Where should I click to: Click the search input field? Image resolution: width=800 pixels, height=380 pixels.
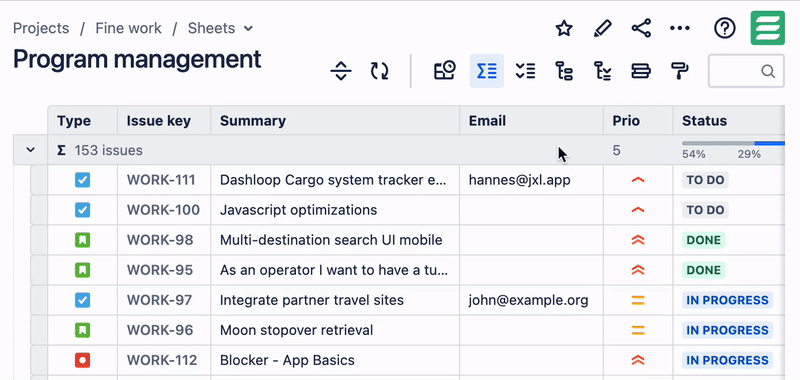pyautogui.click(x=746, y=71)
